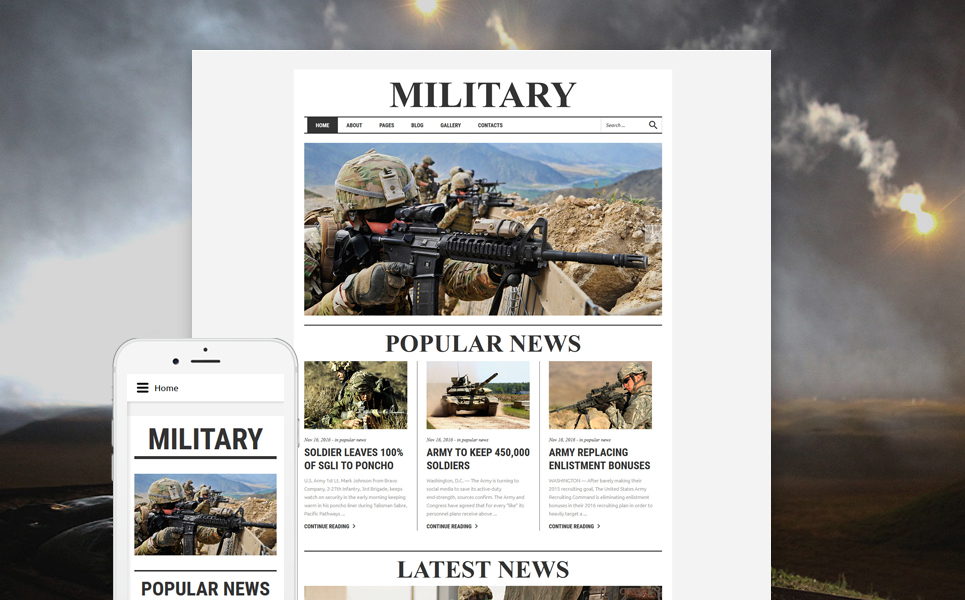The height and width of the screenshot is (600, 965).
Task: Open the tank article thumbnail
Action: [478, 395]
